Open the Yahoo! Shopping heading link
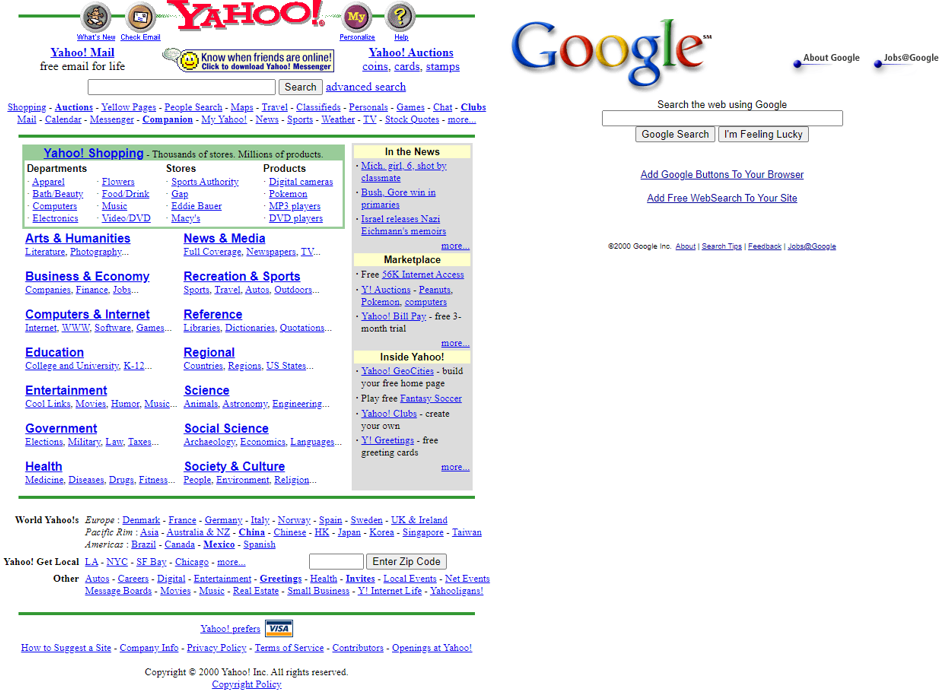The height and width of the screenshot is (699, 941). 93,153
